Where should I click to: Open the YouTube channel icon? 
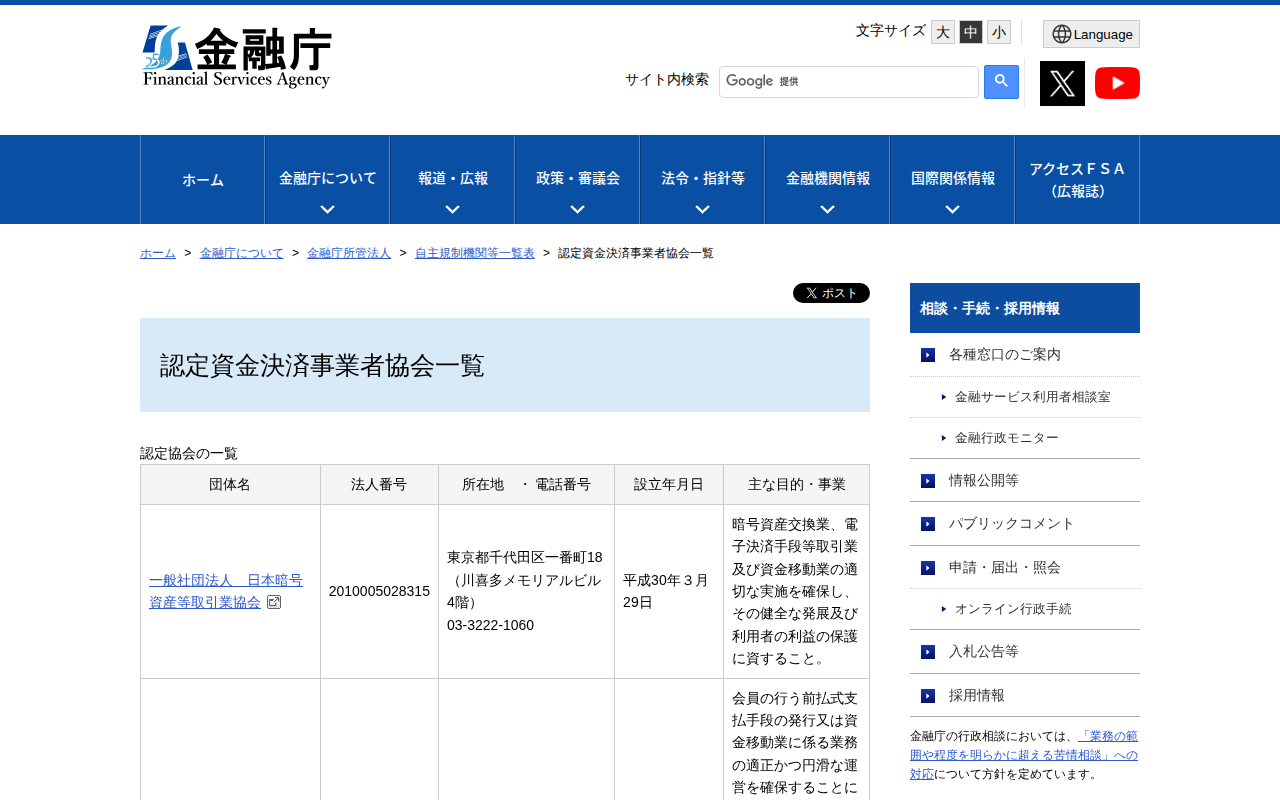point(1117,83)
